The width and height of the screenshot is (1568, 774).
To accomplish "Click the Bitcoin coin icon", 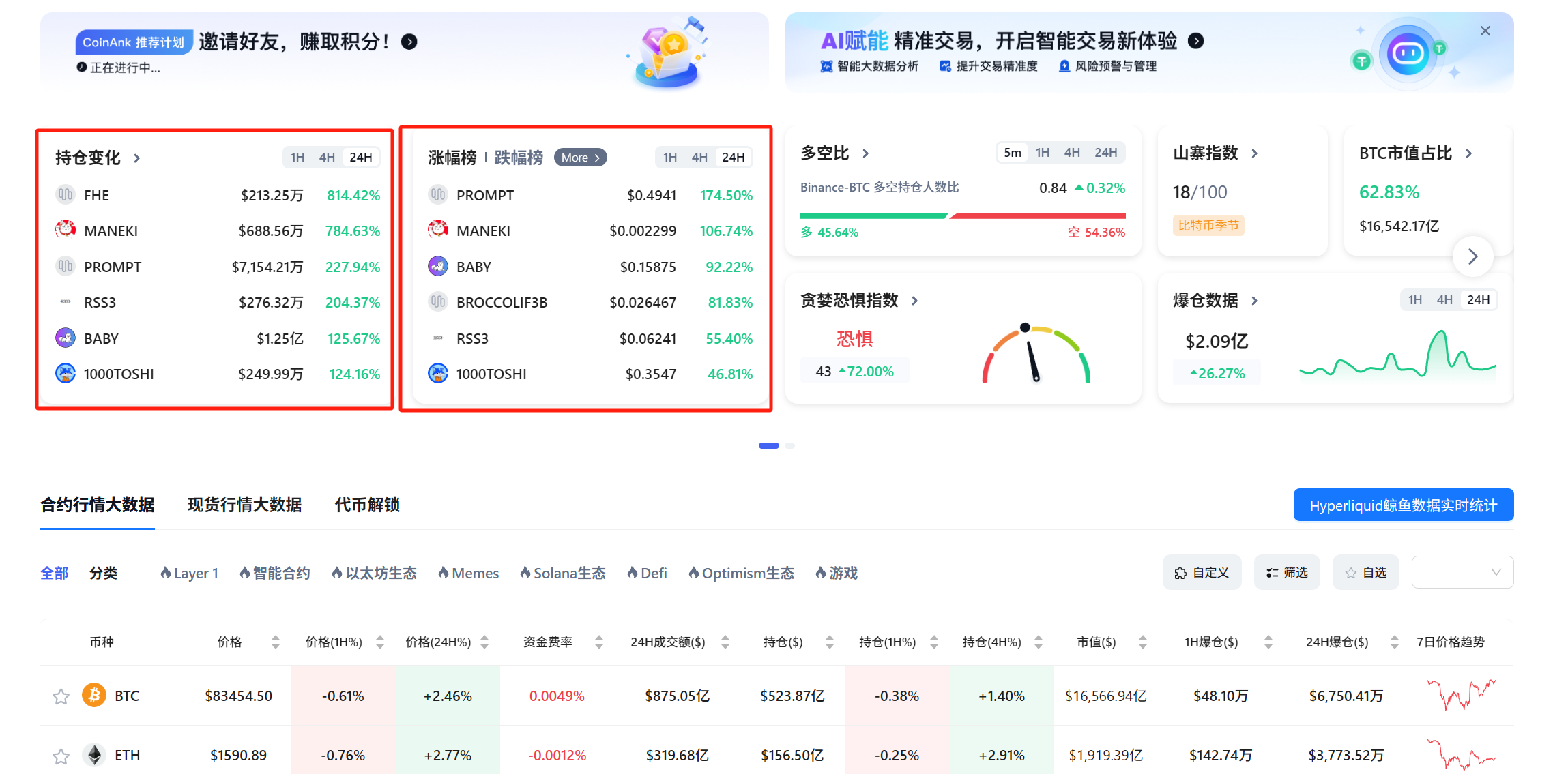I will pyautogui.click(x=94, y=696).
